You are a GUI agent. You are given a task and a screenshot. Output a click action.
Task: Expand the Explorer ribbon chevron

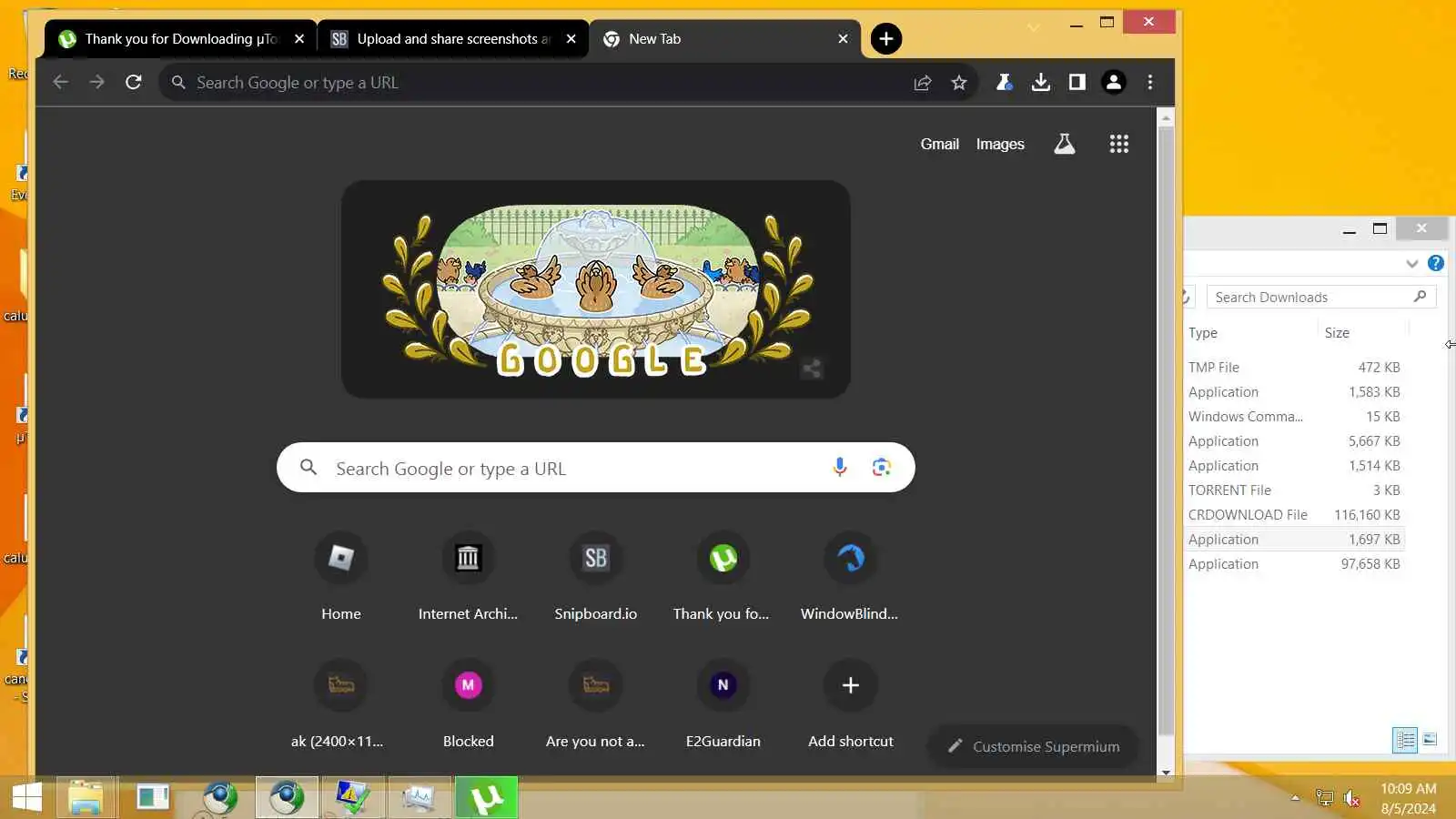tap(1412, 264)
